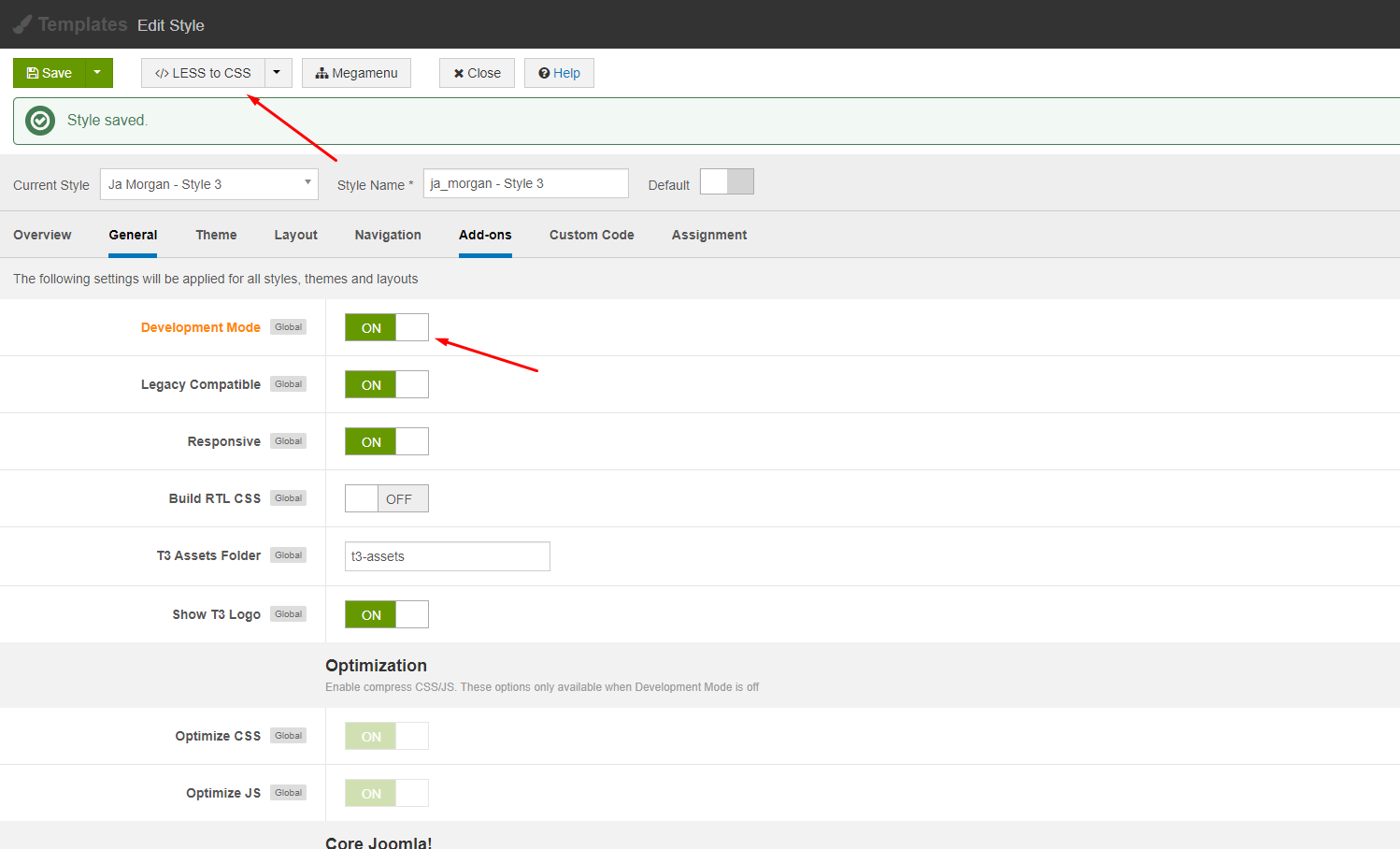The width and height of the screenshot is (1400, 849).
Task: Turn off Development Mode toggle
Action: [387, 327]
